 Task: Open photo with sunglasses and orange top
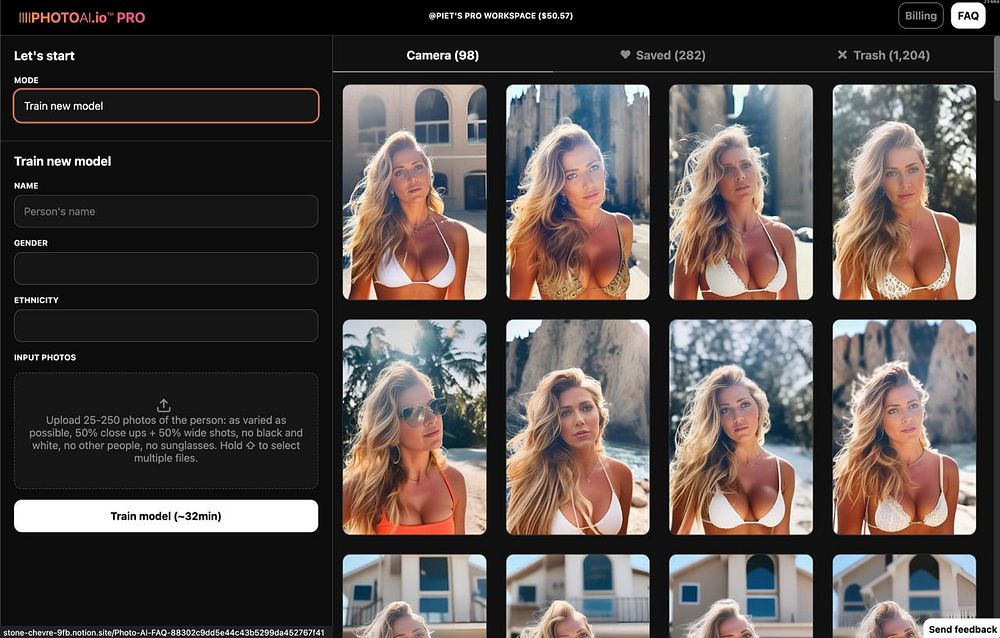coord(415,427)
